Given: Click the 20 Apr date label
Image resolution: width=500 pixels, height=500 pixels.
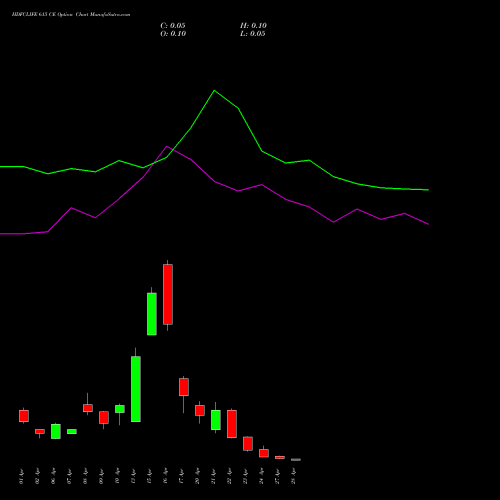Looking at the screenshot, I should (x=198, y=477).
